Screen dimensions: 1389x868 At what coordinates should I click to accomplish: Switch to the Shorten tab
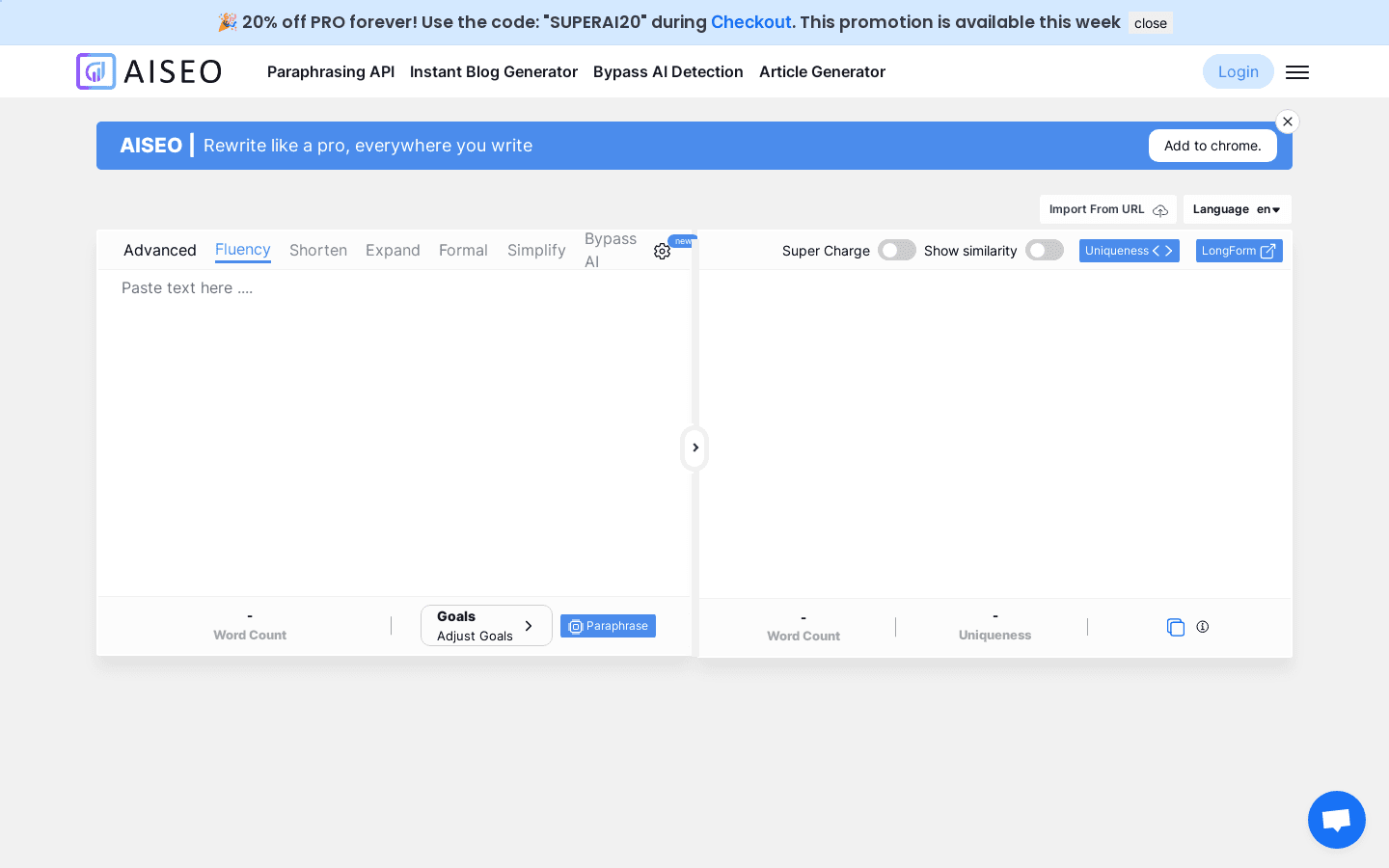[x=318, y=250]
